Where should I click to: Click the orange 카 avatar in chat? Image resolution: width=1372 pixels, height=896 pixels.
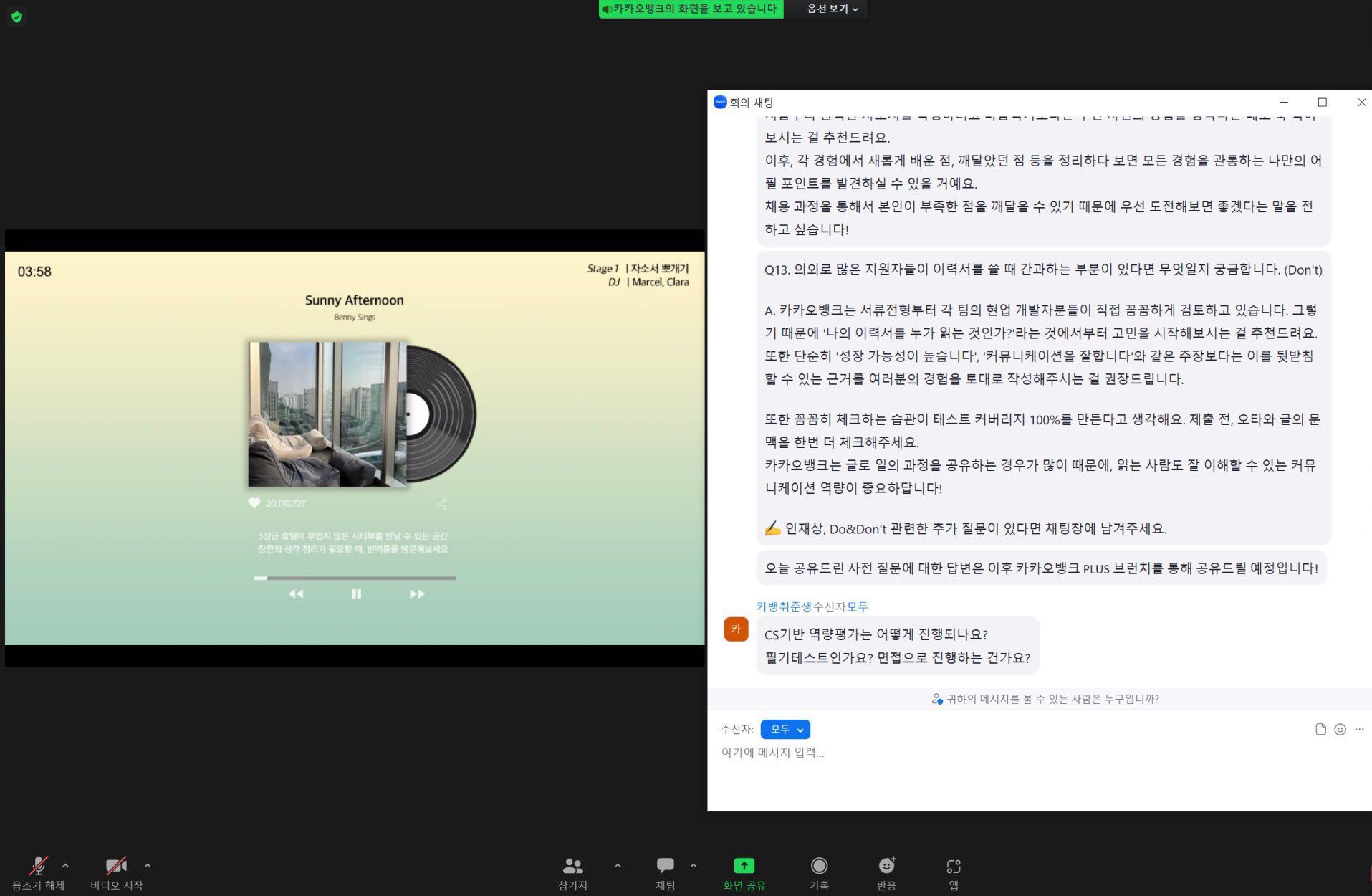point(736,629)
